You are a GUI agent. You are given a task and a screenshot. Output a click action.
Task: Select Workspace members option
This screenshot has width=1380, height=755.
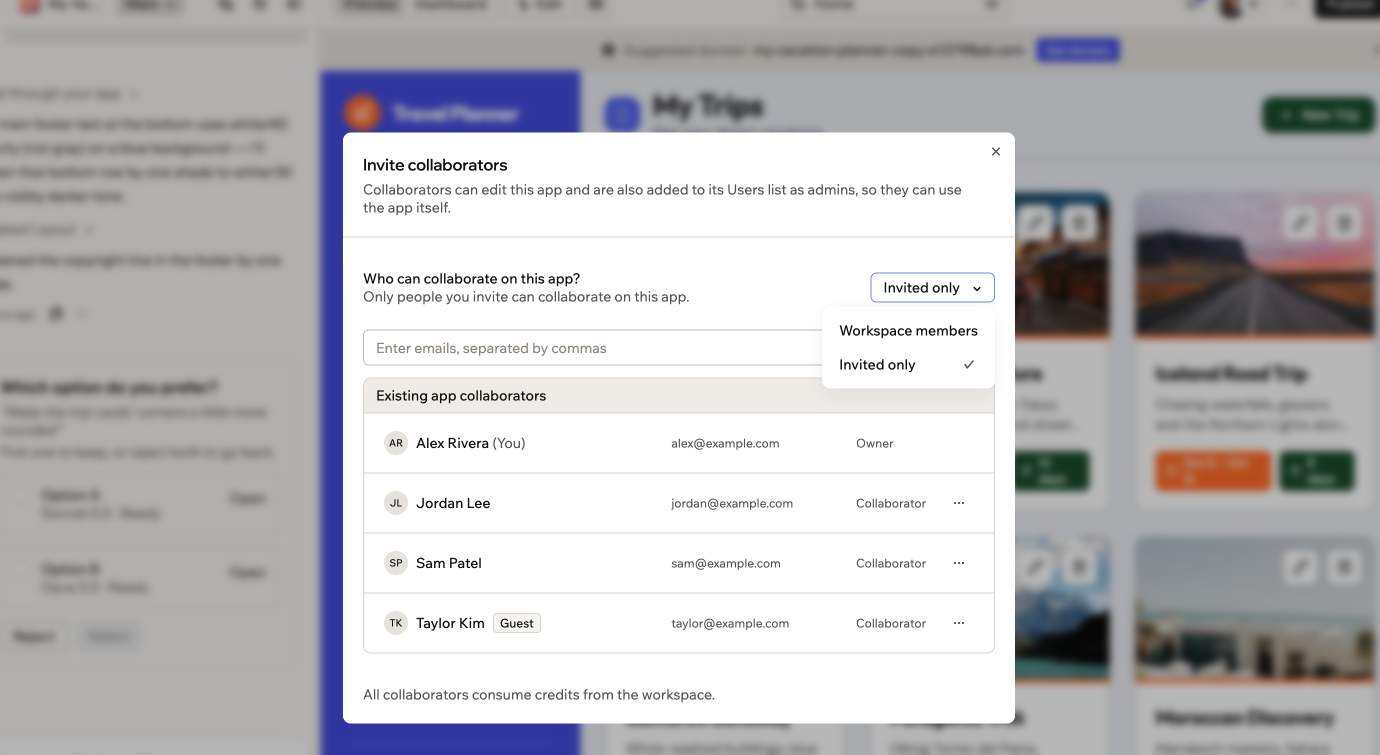pyautogui.click(x=908, y=331)
